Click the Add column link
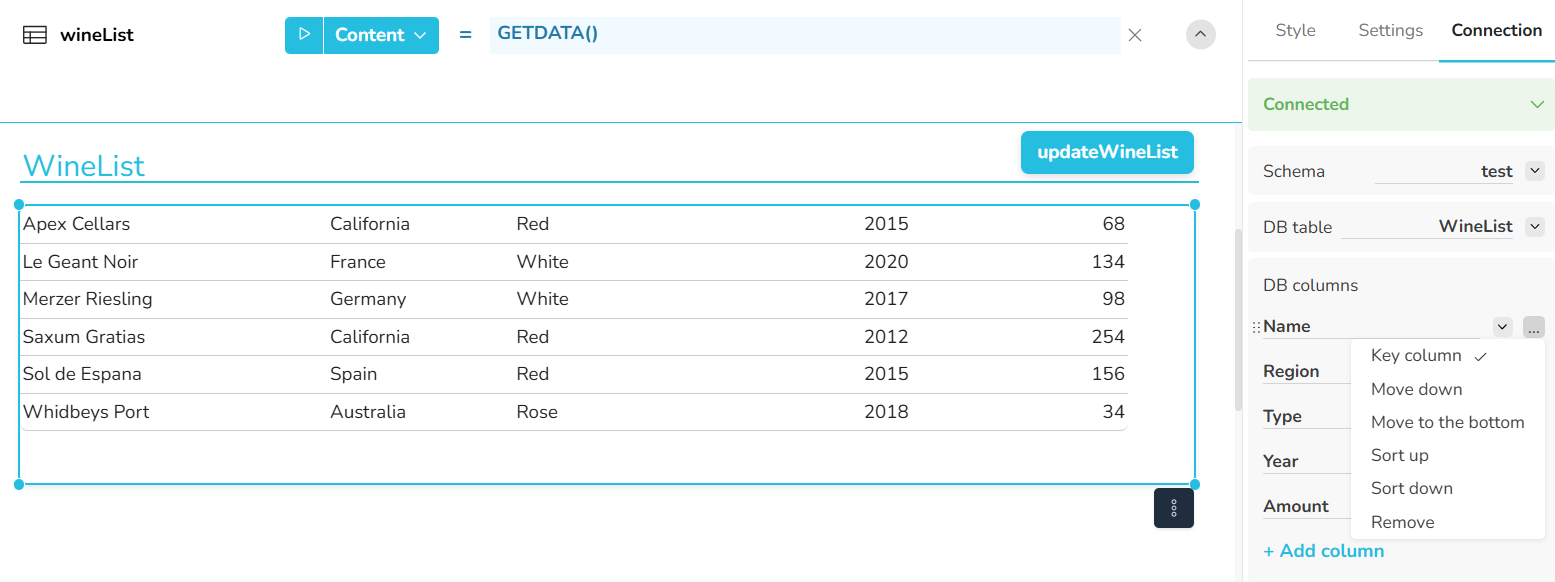 coord(1323,551)
